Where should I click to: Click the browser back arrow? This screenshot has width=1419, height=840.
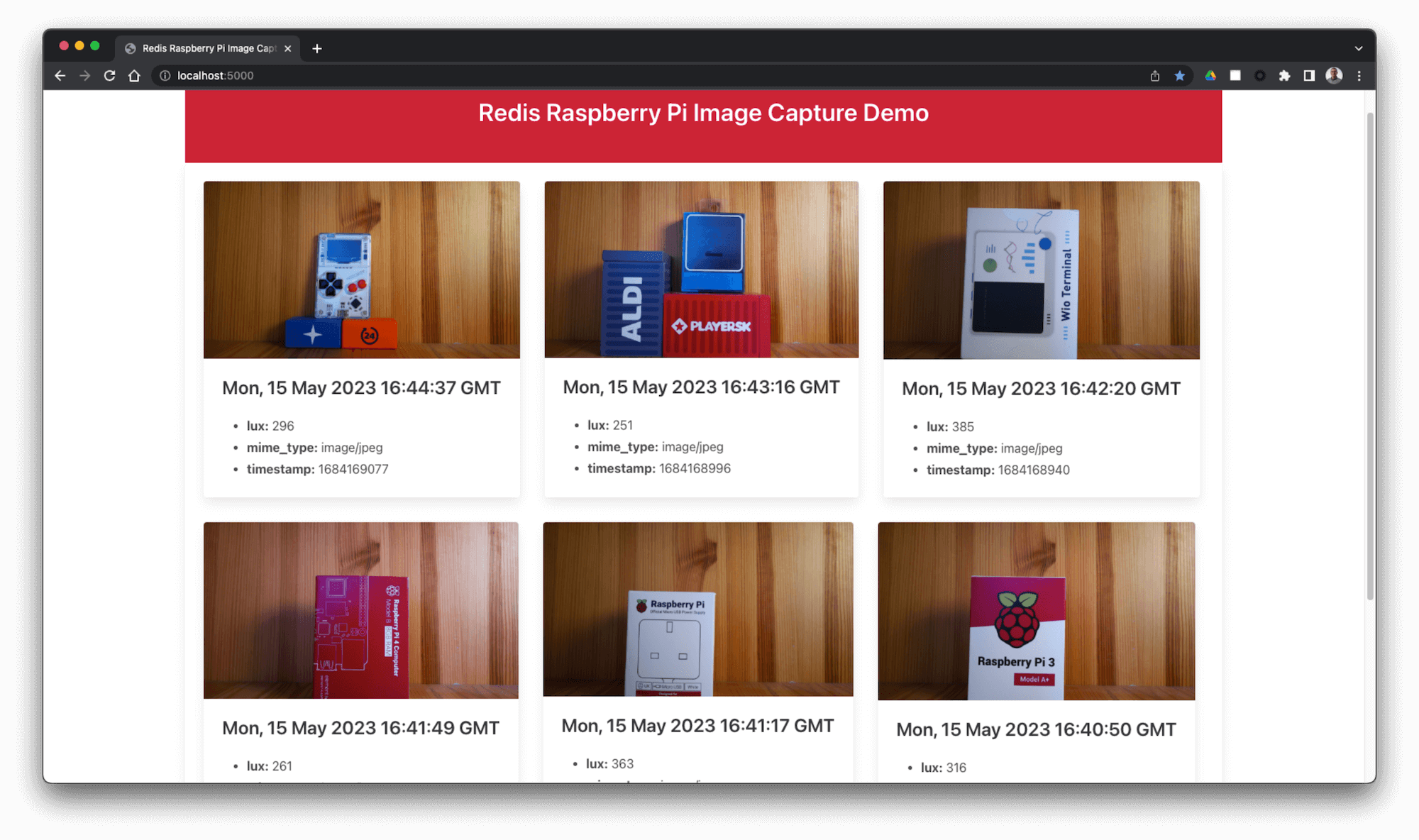coord(60,76)
